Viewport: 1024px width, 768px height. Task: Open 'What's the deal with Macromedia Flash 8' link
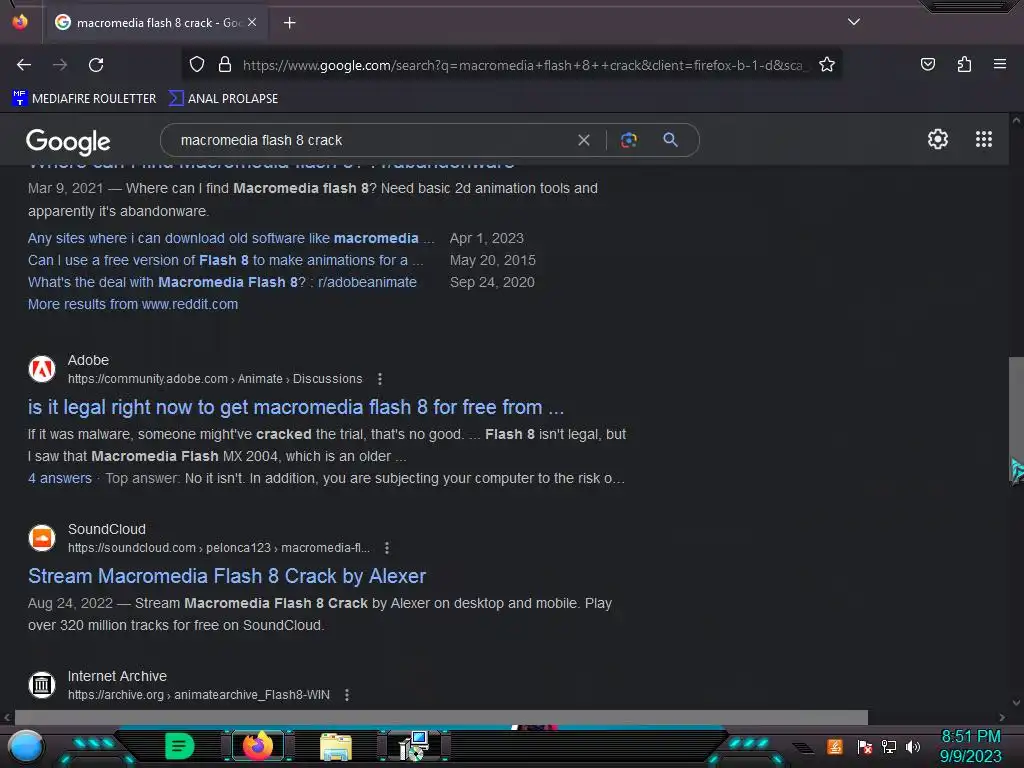(x=222, y=282)
